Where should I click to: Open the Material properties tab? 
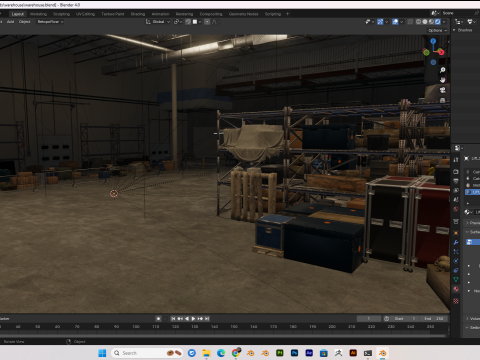[456, 289]
